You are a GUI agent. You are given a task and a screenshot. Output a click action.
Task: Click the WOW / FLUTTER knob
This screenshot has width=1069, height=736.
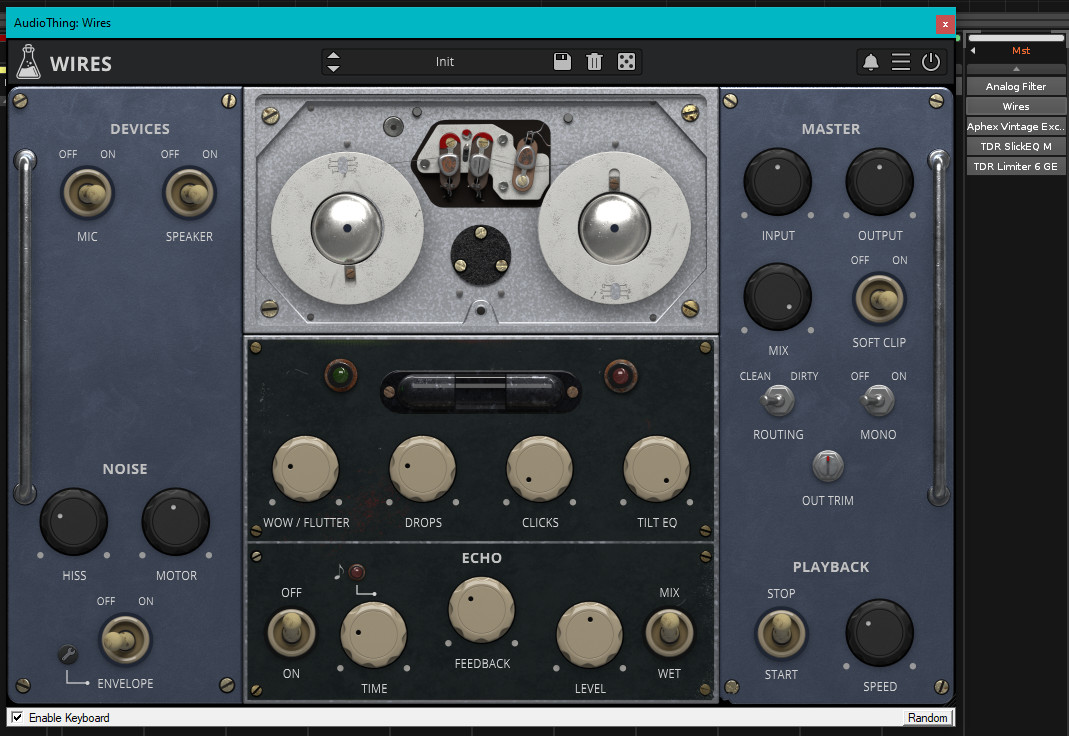tap(305, 469)
